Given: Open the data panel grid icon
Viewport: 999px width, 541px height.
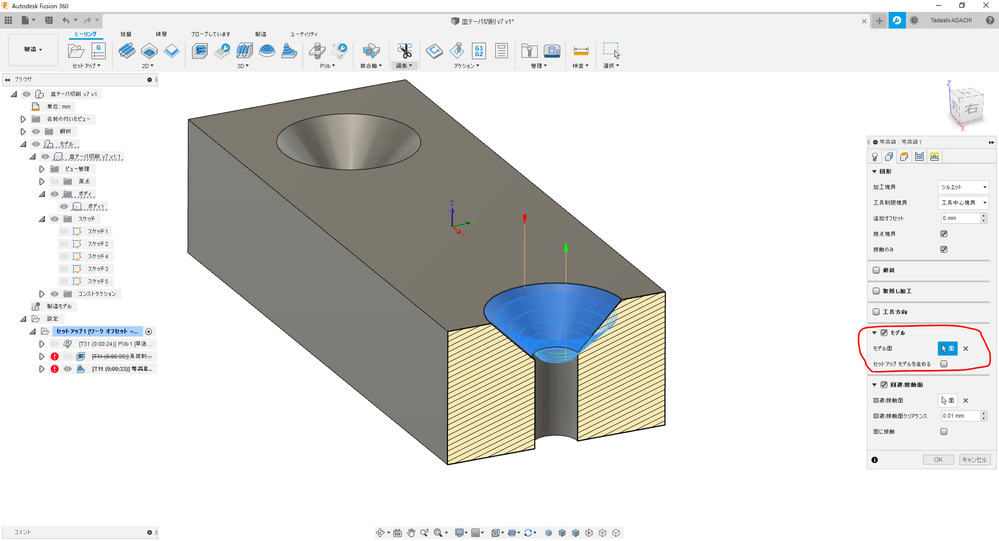Looking at the screenshot, I should [8, 20].
